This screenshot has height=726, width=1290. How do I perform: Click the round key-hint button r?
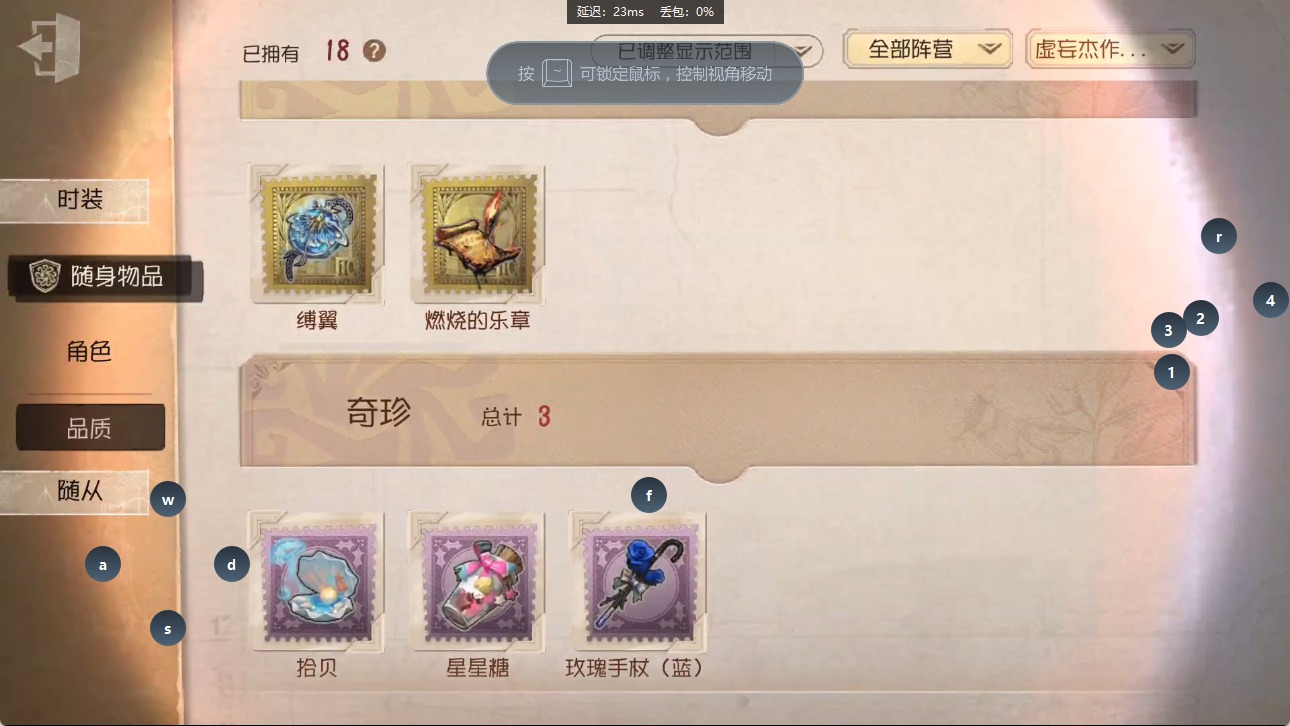pyautogui.click(x=1219, y=237)
